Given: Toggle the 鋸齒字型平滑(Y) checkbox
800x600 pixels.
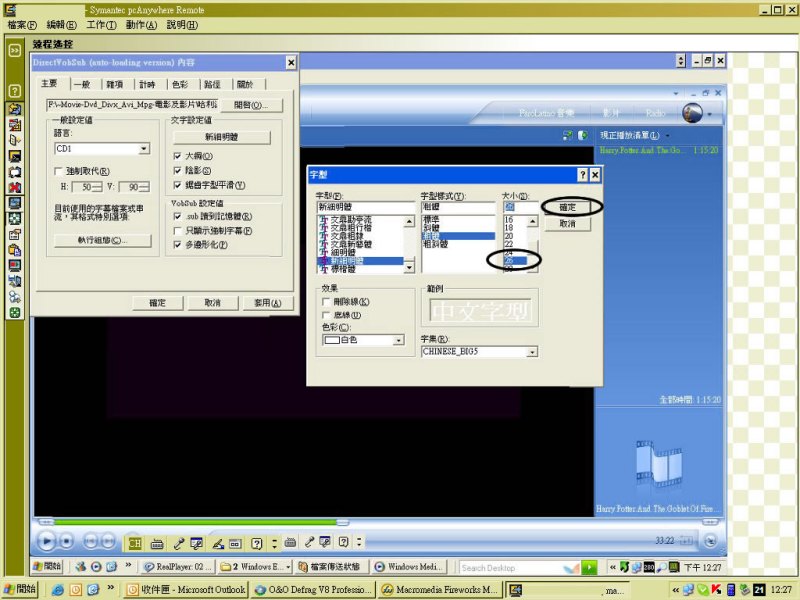Looking at the screenshot, I should pos(178,185).
